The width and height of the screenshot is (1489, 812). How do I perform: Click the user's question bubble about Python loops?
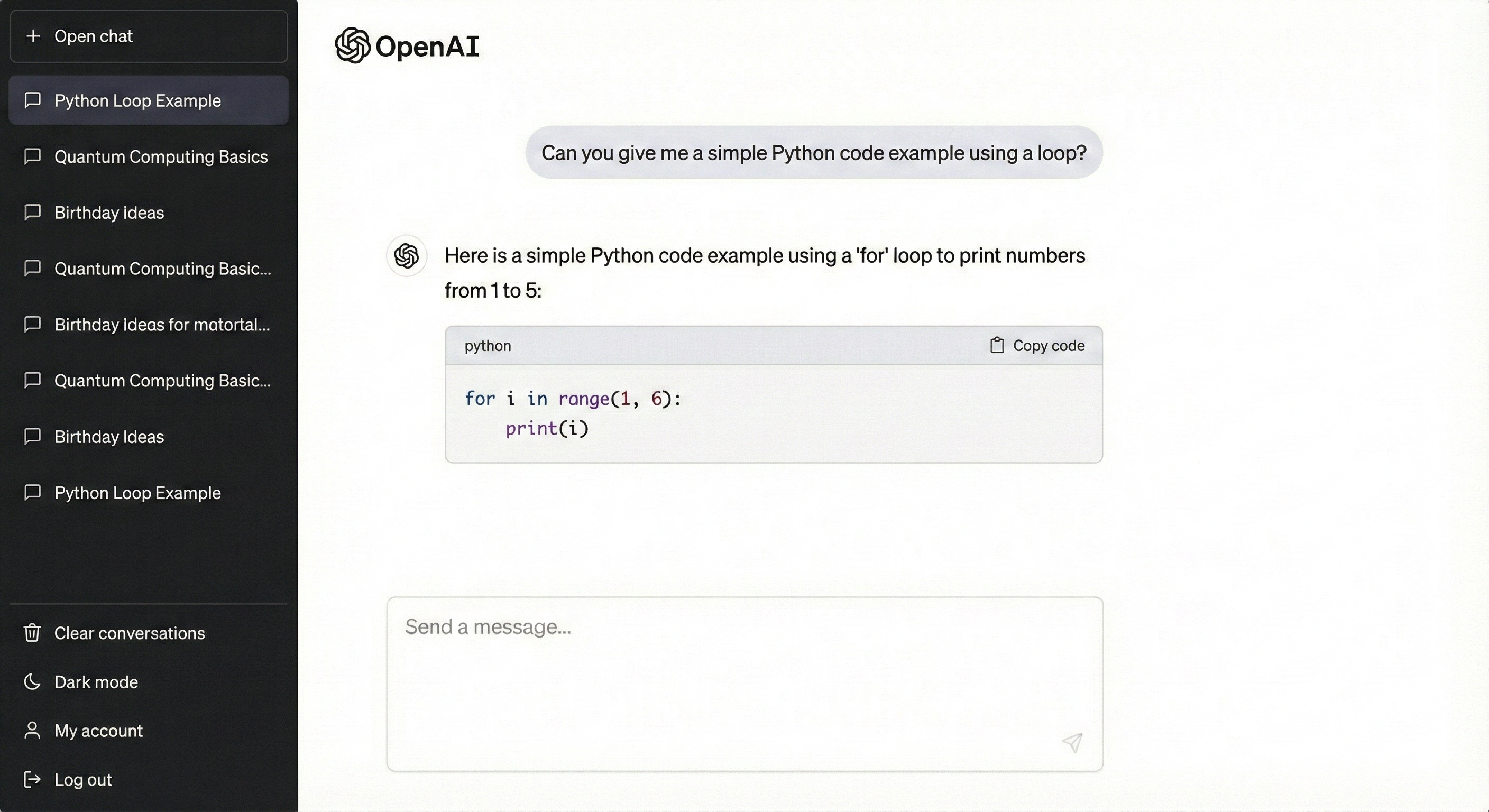tap(814, 152)
